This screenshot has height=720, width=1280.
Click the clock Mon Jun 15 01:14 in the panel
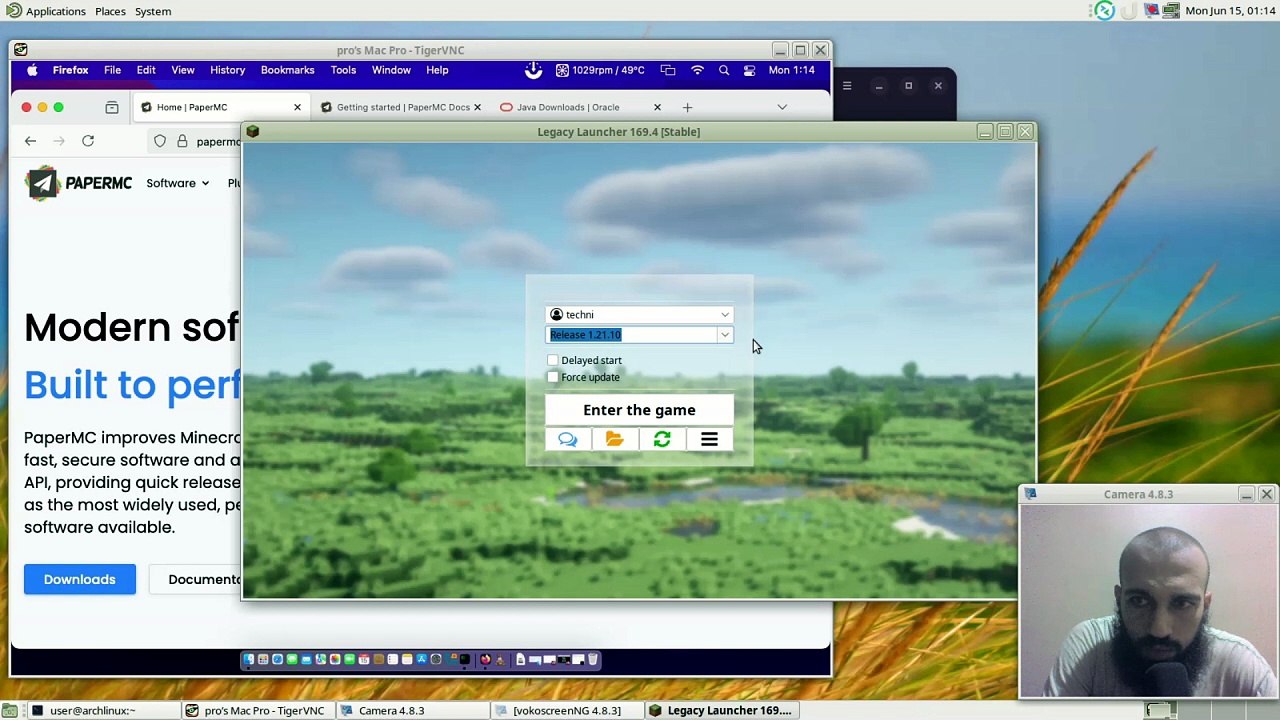(1230, 11)
